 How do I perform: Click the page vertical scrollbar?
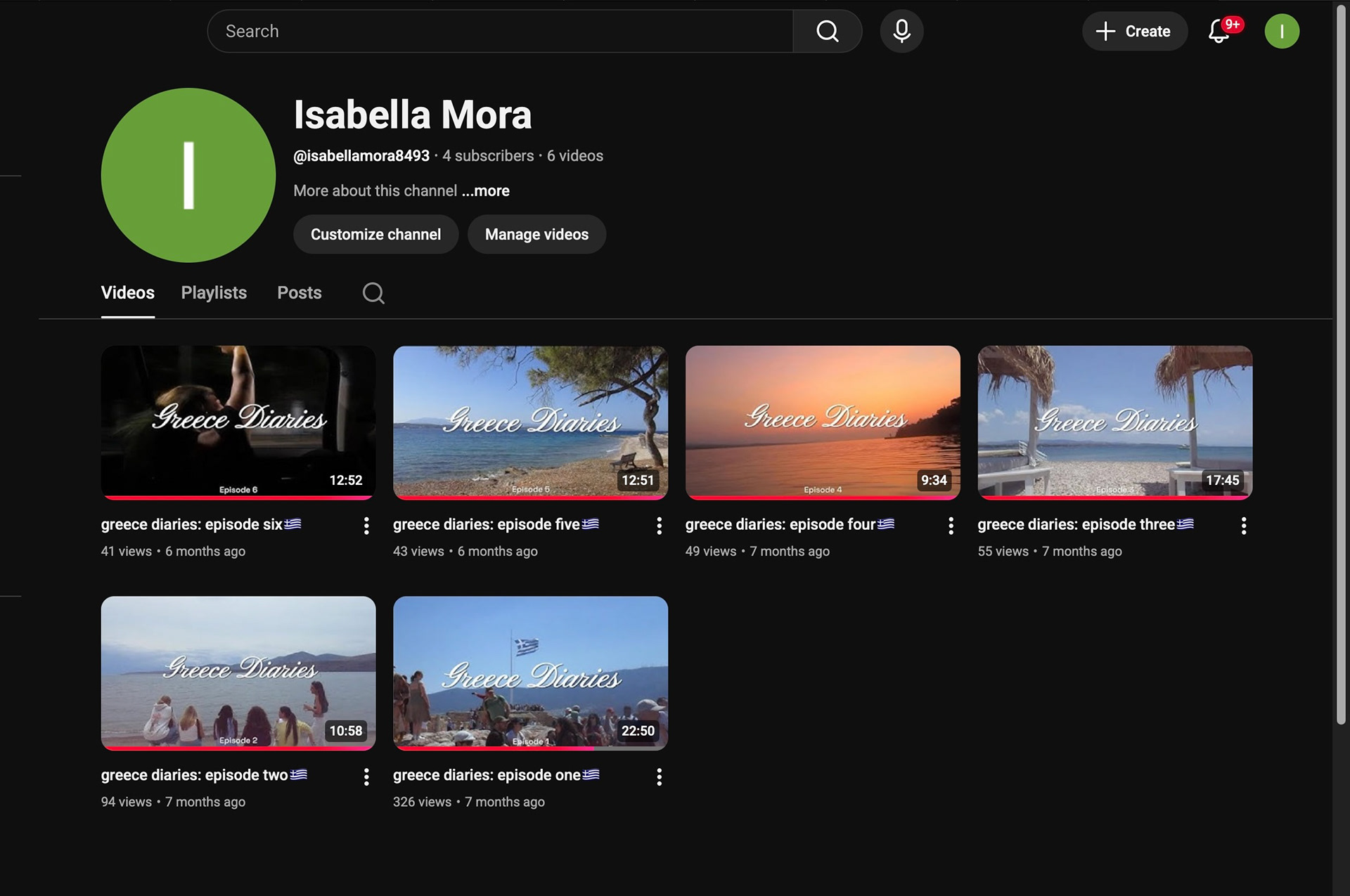coord(1340,365)
